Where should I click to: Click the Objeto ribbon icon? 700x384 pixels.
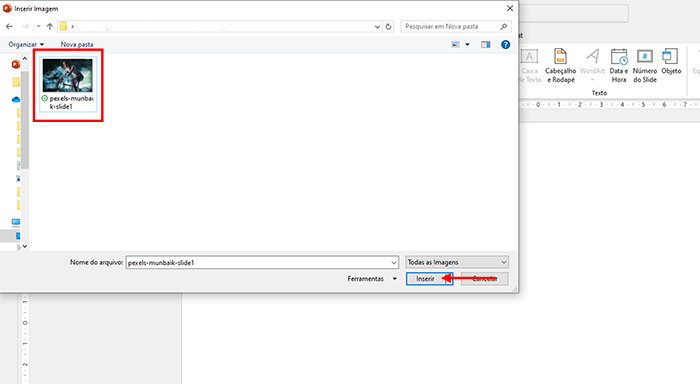(671, 62)
